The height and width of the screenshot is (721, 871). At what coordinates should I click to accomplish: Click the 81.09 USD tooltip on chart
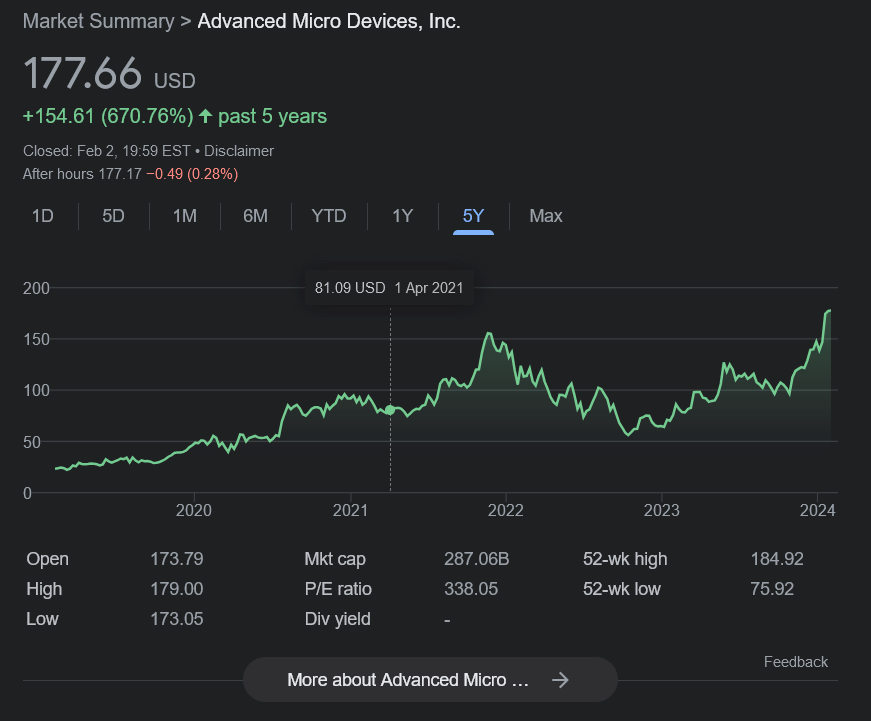click(x=389, y=288)
